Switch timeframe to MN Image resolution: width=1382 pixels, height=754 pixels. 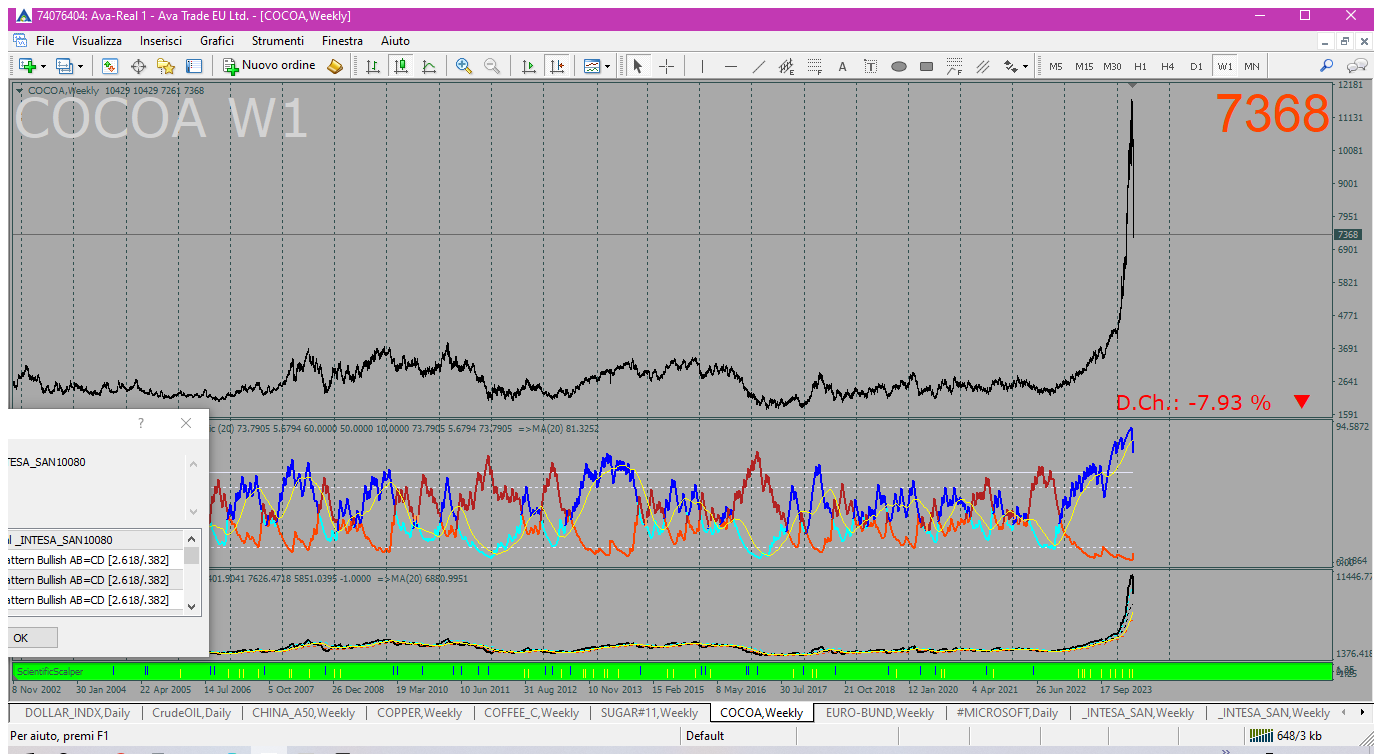tap(1252, 66)
